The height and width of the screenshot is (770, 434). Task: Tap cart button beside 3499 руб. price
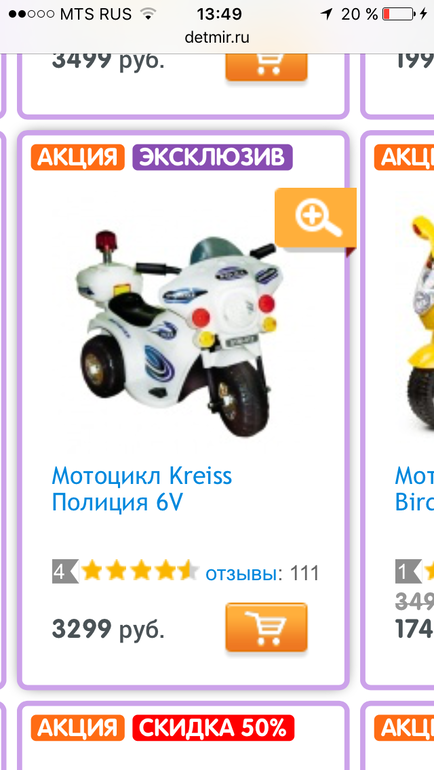click(266, 67)
